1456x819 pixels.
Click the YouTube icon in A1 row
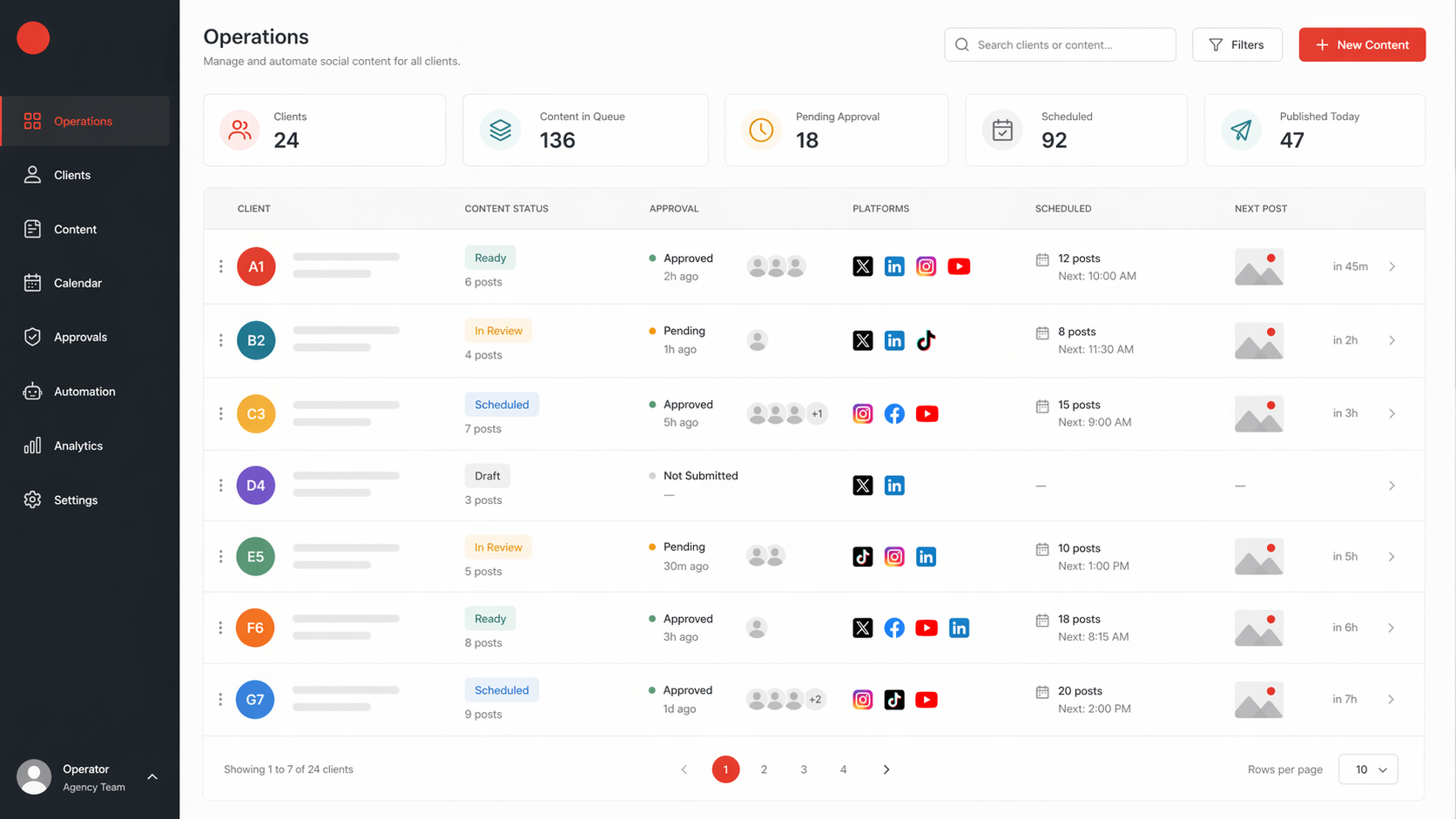tap(959, 266)
